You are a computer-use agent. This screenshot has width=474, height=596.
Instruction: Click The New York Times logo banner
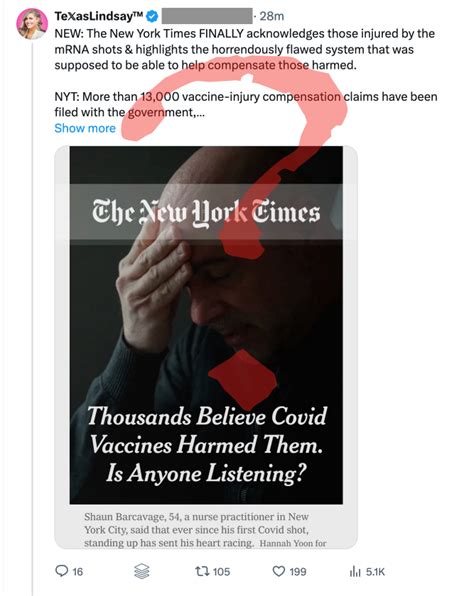(x=206, y=212)
